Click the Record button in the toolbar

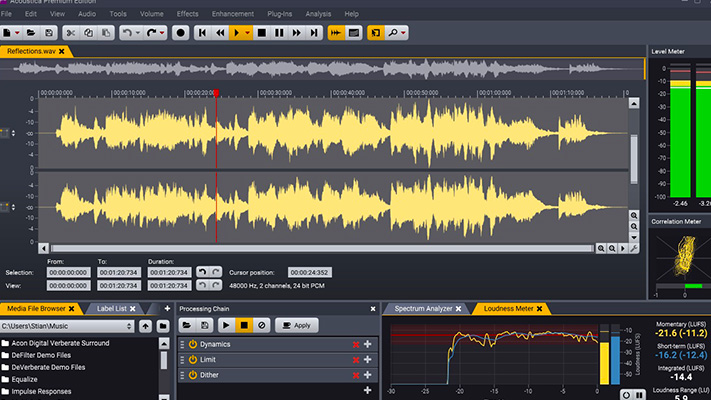pyautogui.click(x=181, y=33)
